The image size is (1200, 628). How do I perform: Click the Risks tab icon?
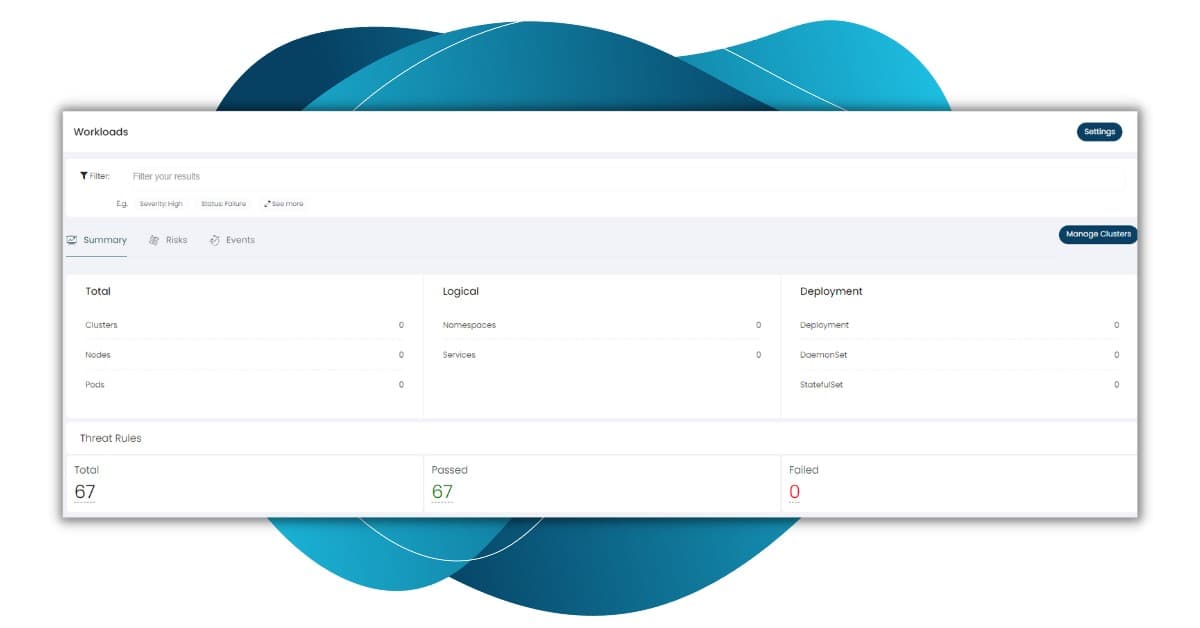(x=154, y=240)
